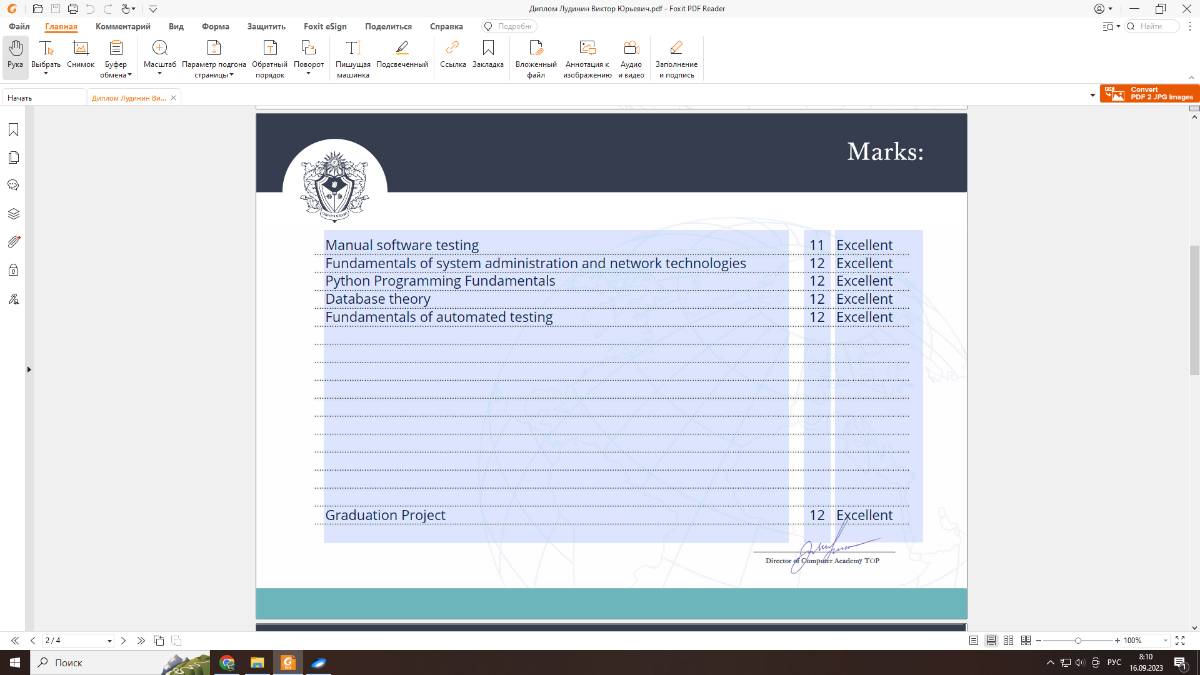
Task: Add a bookmark with Закладка button
Action: [488, 55]
